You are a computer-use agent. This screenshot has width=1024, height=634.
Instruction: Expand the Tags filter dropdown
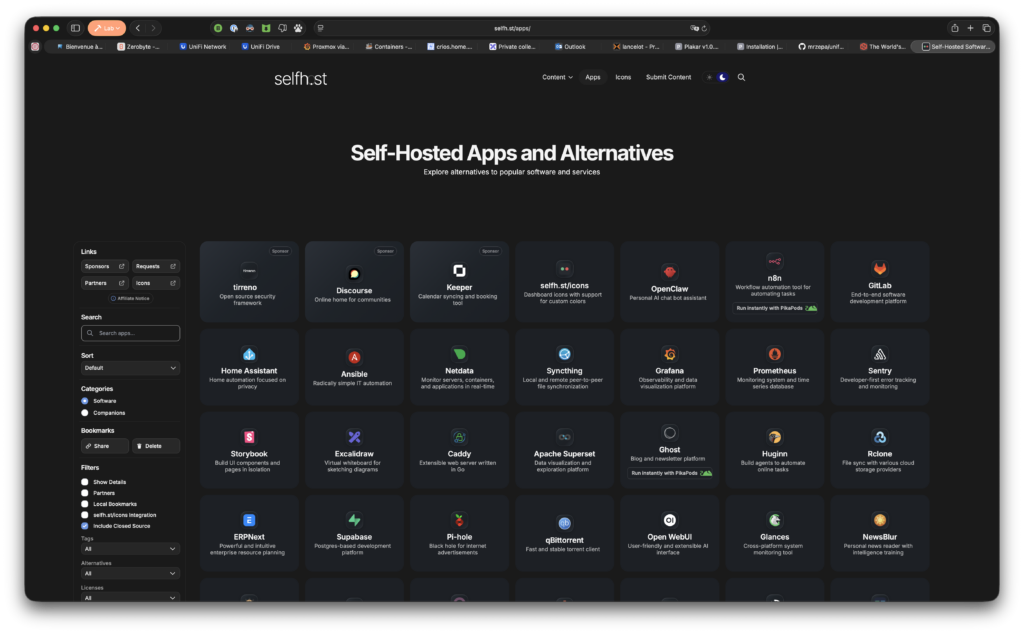[x=130, y=549]
